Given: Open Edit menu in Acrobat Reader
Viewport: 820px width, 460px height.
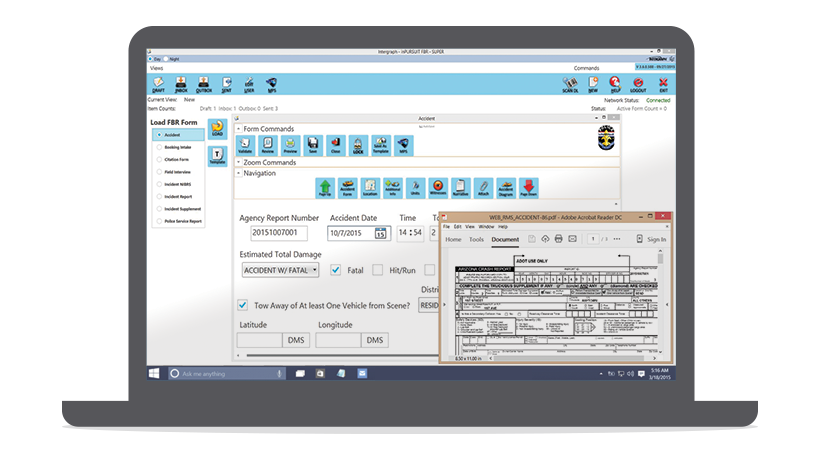Looking at the screenshot, I should [x=458, y=227].
